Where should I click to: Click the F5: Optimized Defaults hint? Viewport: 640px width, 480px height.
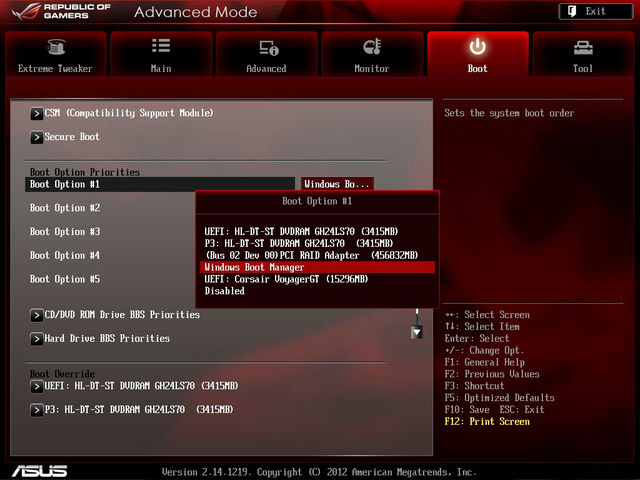500,398
